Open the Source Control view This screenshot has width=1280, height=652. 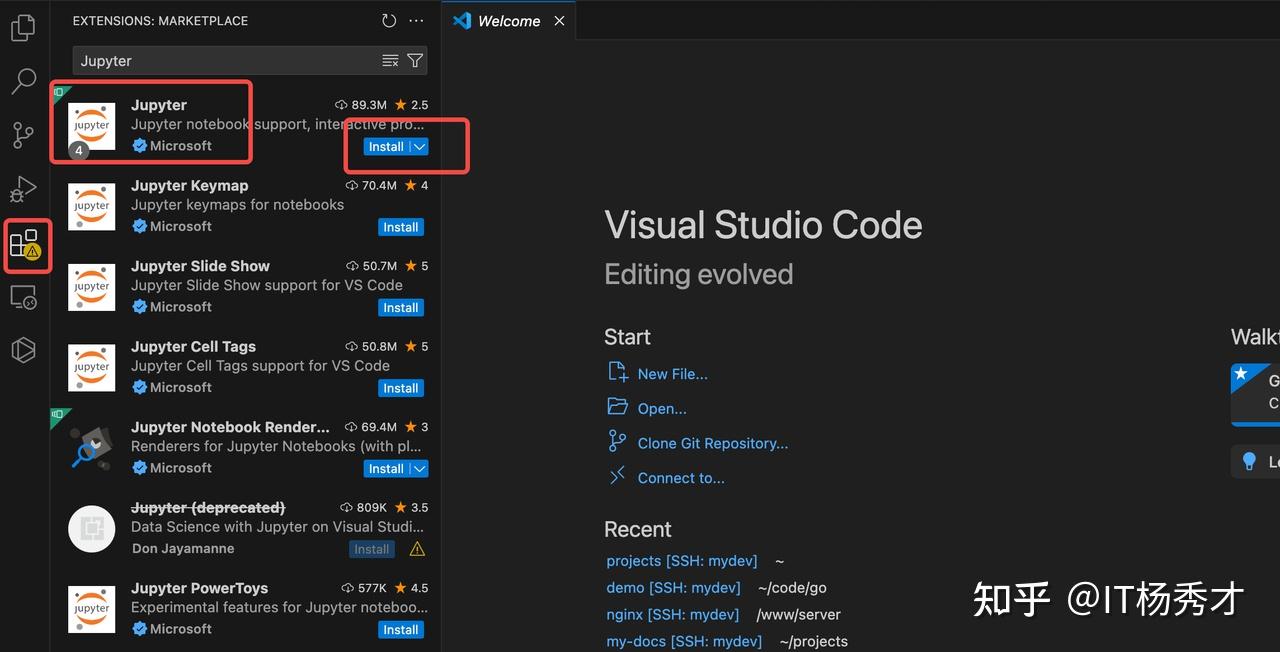(x=23, y=135)
